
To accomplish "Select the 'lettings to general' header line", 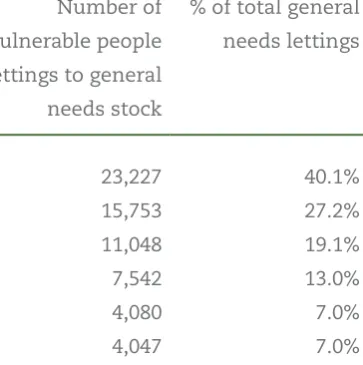I will [81, 76].
